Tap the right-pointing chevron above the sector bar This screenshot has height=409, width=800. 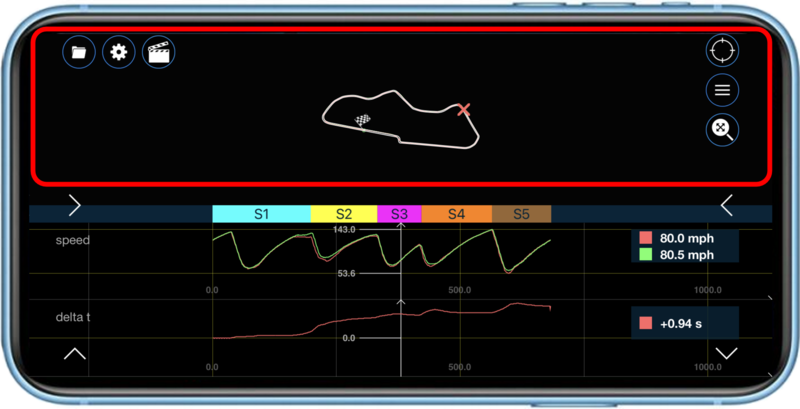coord(75,206)
